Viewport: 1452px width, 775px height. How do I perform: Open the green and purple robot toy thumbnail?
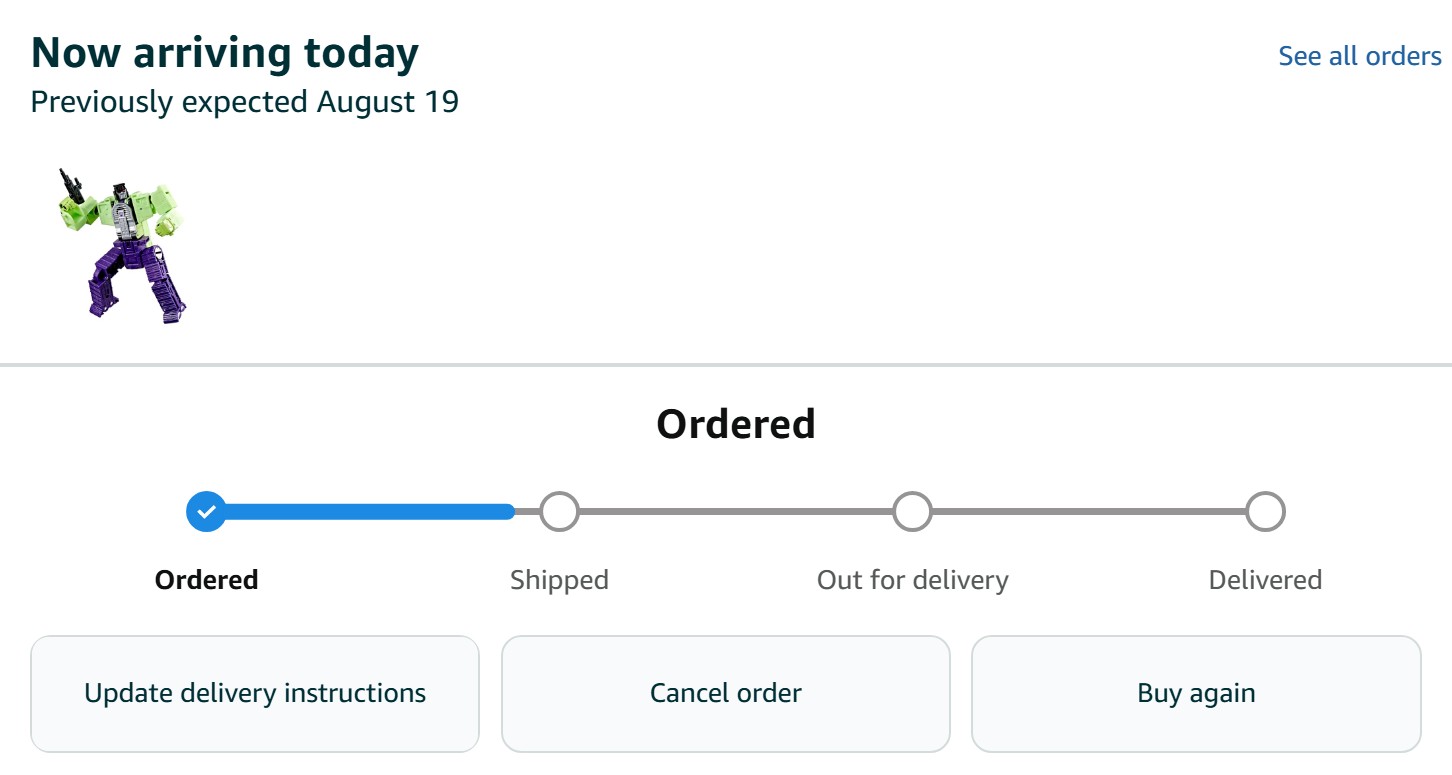(x=123, y=245)
